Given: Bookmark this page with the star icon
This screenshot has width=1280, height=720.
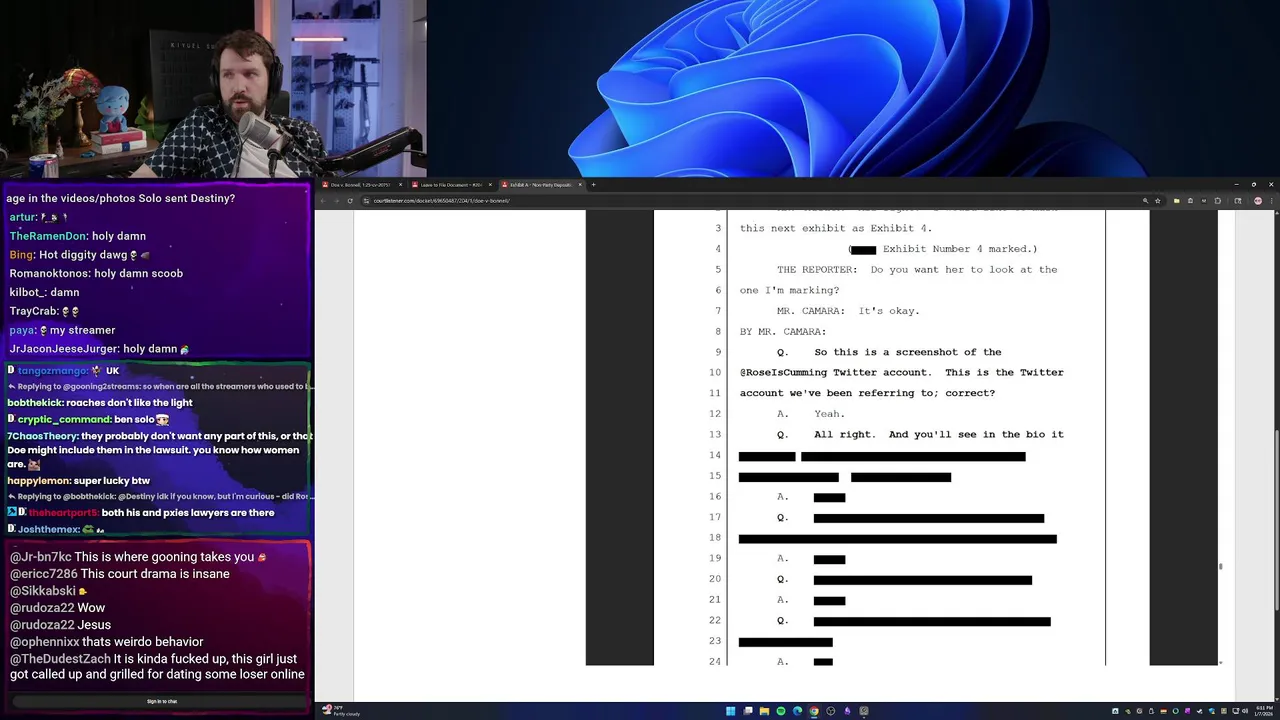Looking at the screenshot, I should point(1158,201).
